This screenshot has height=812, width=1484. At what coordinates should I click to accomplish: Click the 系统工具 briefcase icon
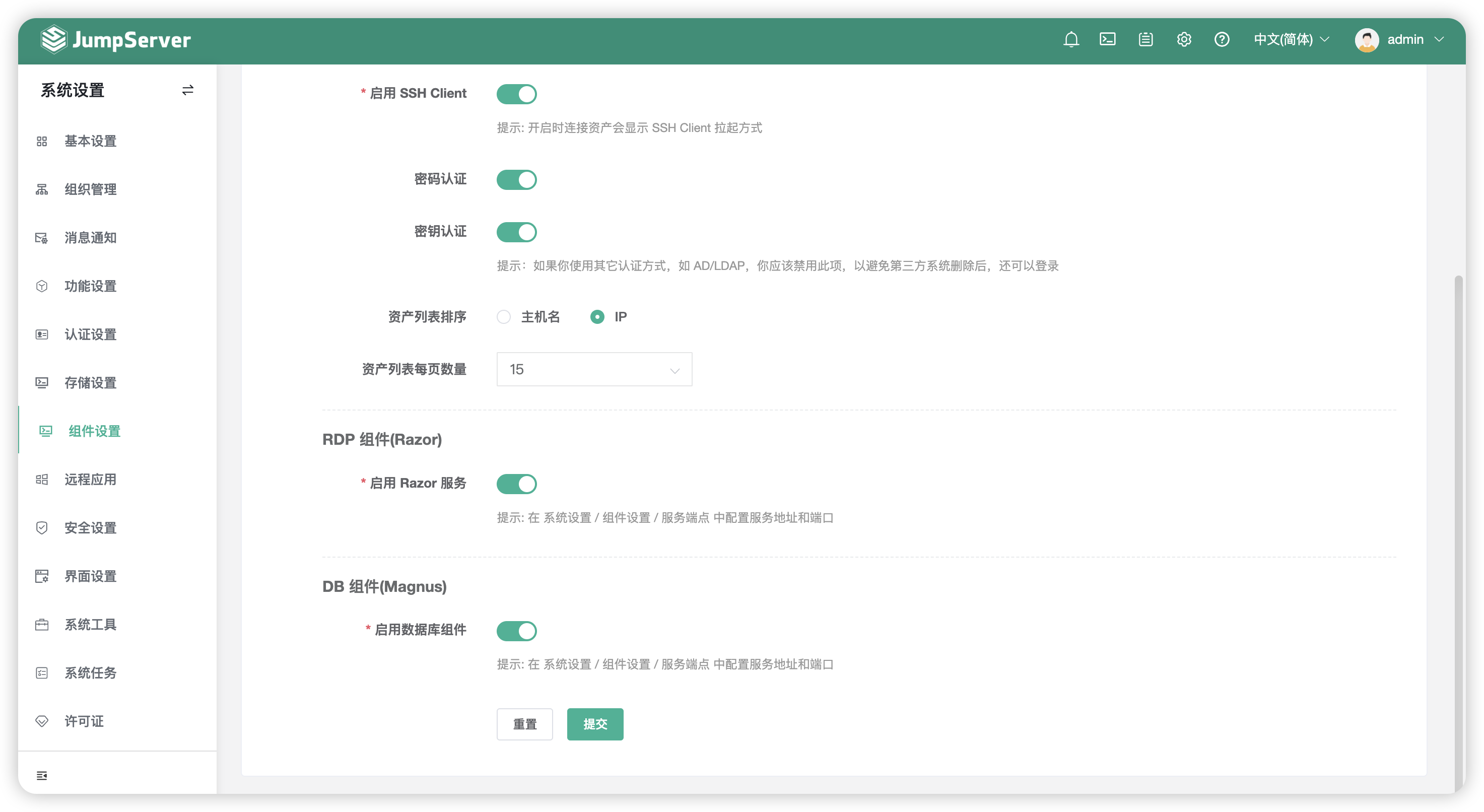[x=42, y=624]
